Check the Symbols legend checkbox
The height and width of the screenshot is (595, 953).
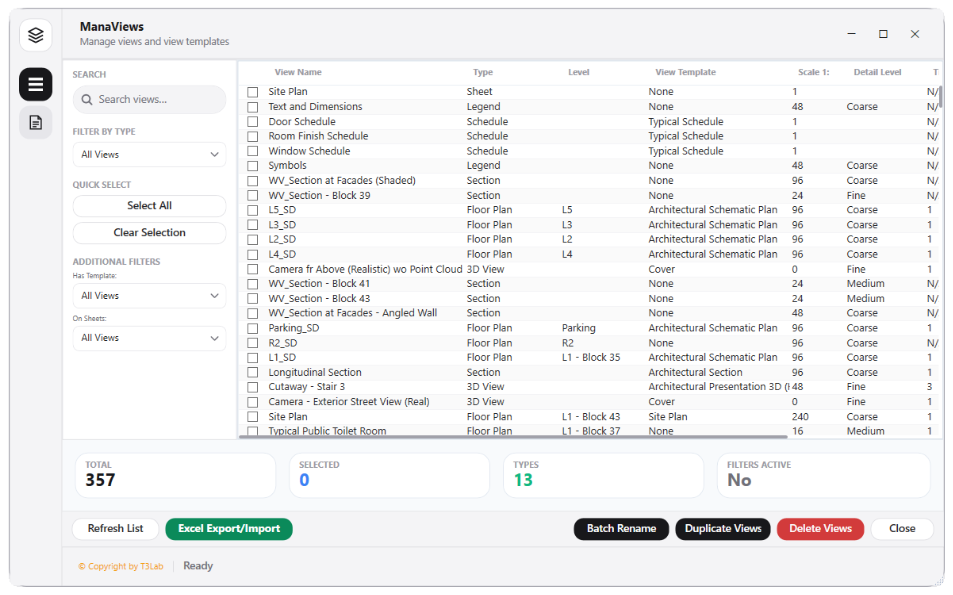click(x=253, y=166)
